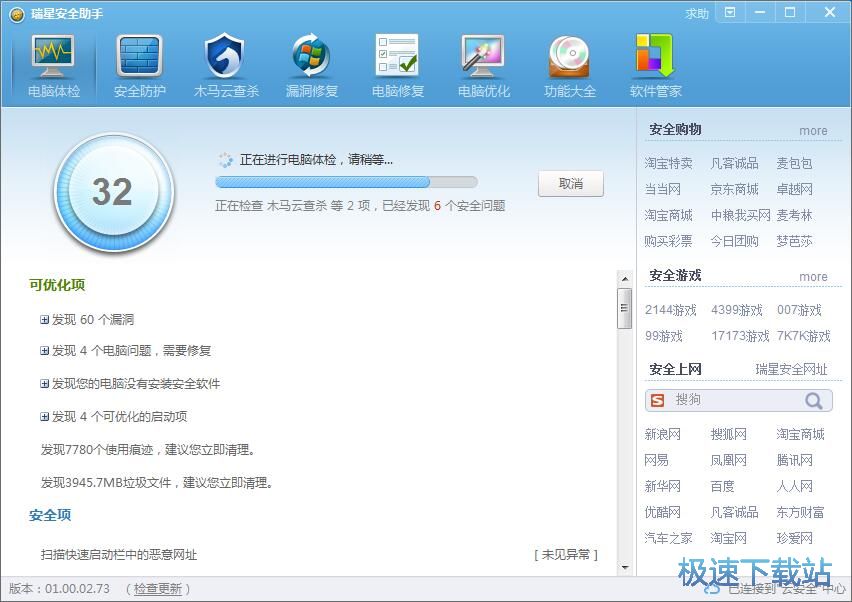The width and height of the screenshot is (852, 602).
Task: Select 发现3945.7MB垃圾文件 text row
Action: coord(156,483)
